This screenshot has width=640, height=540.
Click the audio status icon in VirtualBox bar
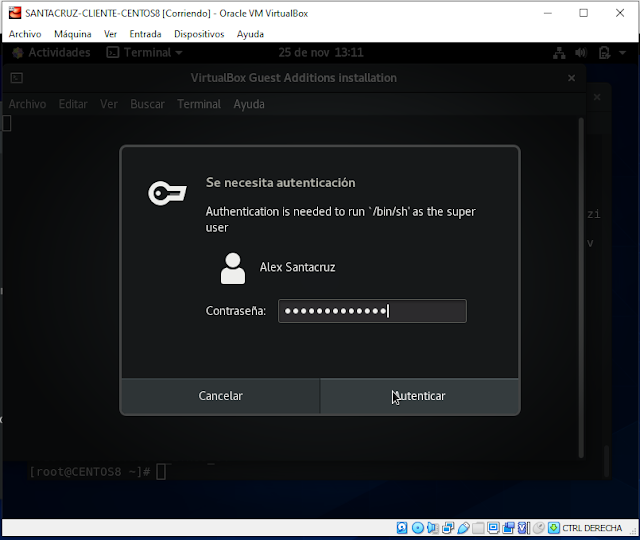433,528
